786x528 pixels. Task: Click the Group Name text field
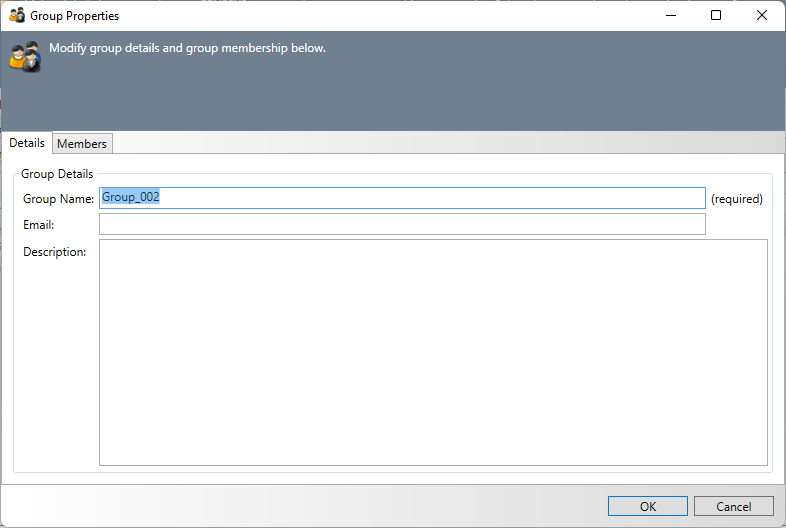click(402, 198)
